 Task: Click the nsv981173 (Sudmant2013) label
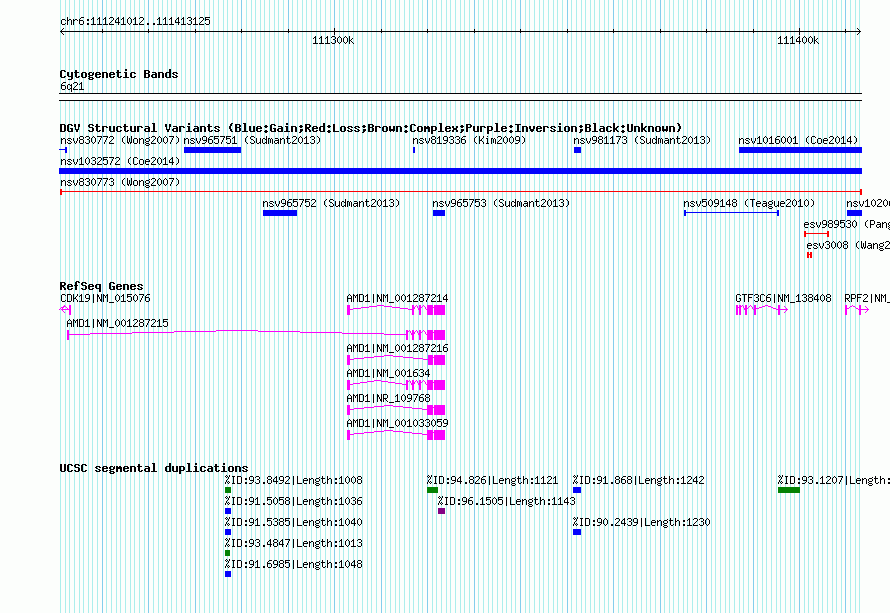coord(642,140)
